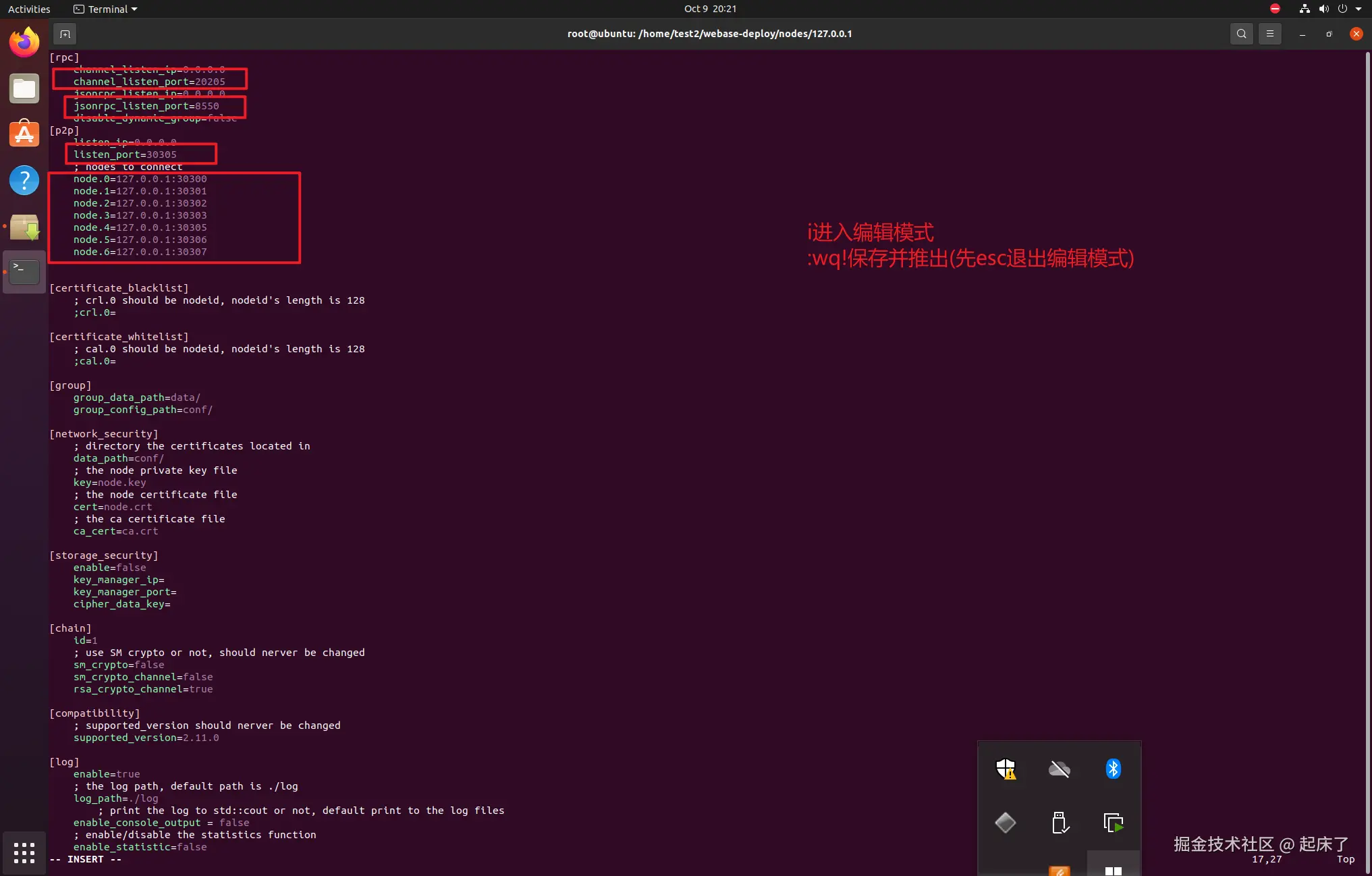Open the Help dock icon
The image size is (1372, 876).
click(x=24, y=180)
